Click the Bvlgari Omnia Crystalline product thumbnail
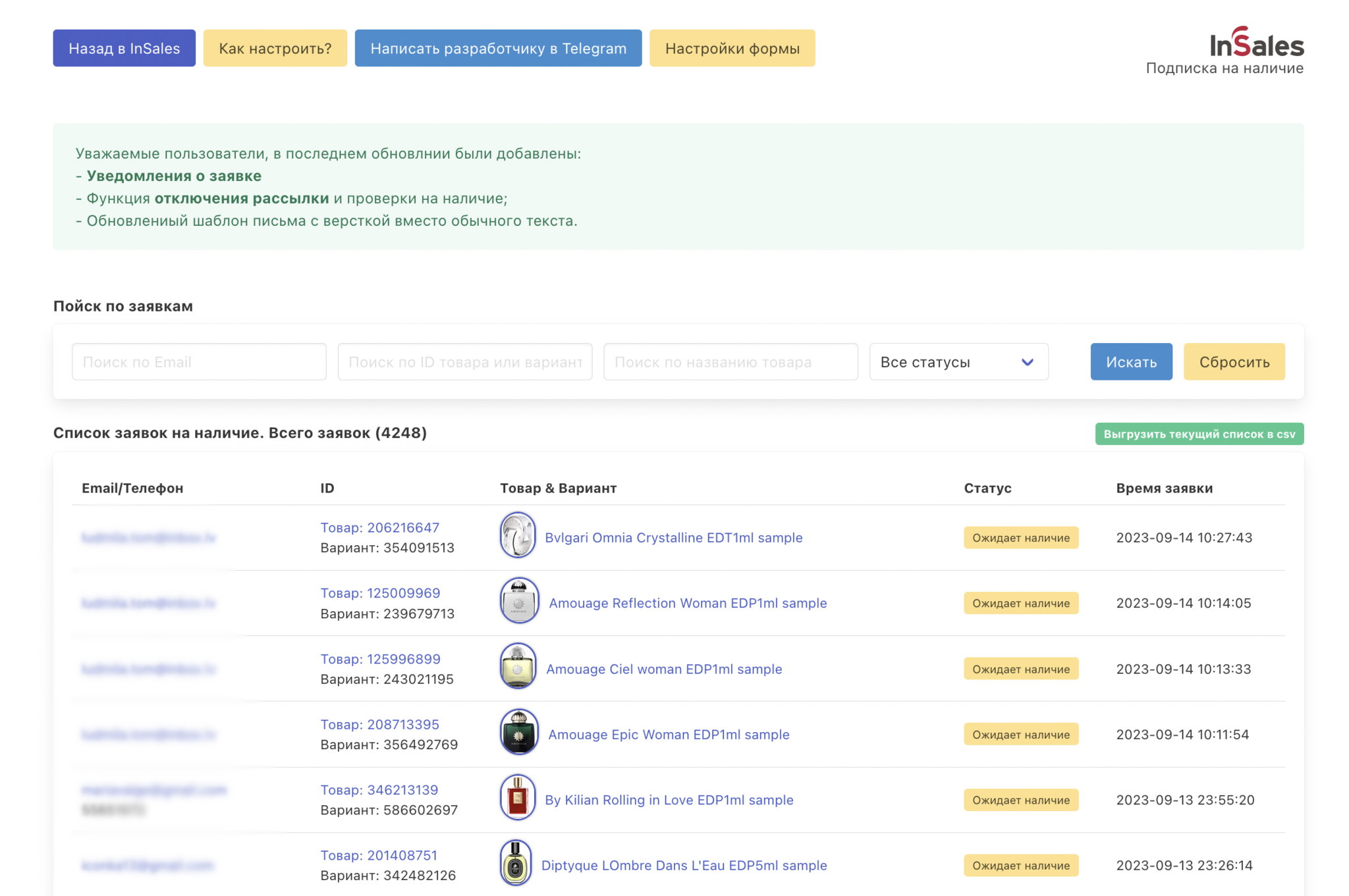The width and height of the screenshot is (1349, 896). [518, 535]
